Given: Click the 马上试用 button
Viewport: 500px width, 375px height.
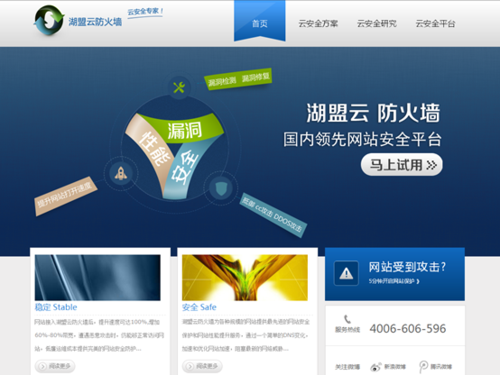Looking at the screenshot, I should point(402,164).
